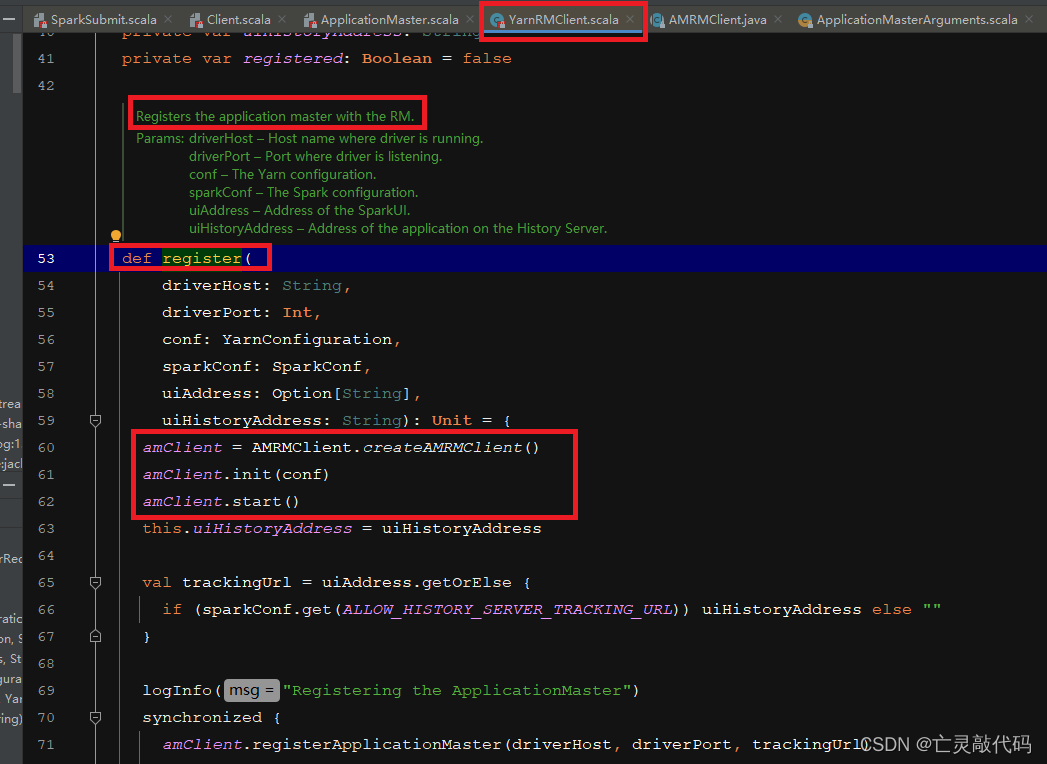Viewport: 1047px width, 764px height.
Task: Place cursor on the register method name
Action: [202, 258]
